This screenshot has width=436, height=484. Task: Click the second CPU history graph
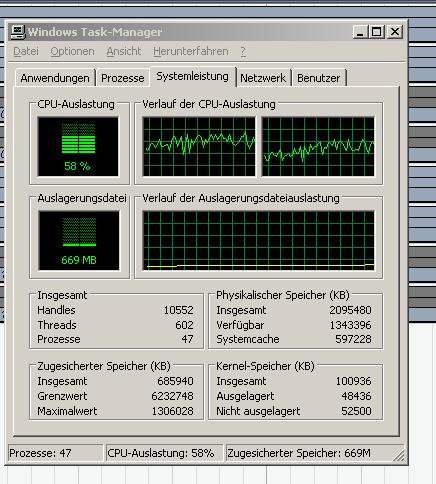(x=318, y=146)
